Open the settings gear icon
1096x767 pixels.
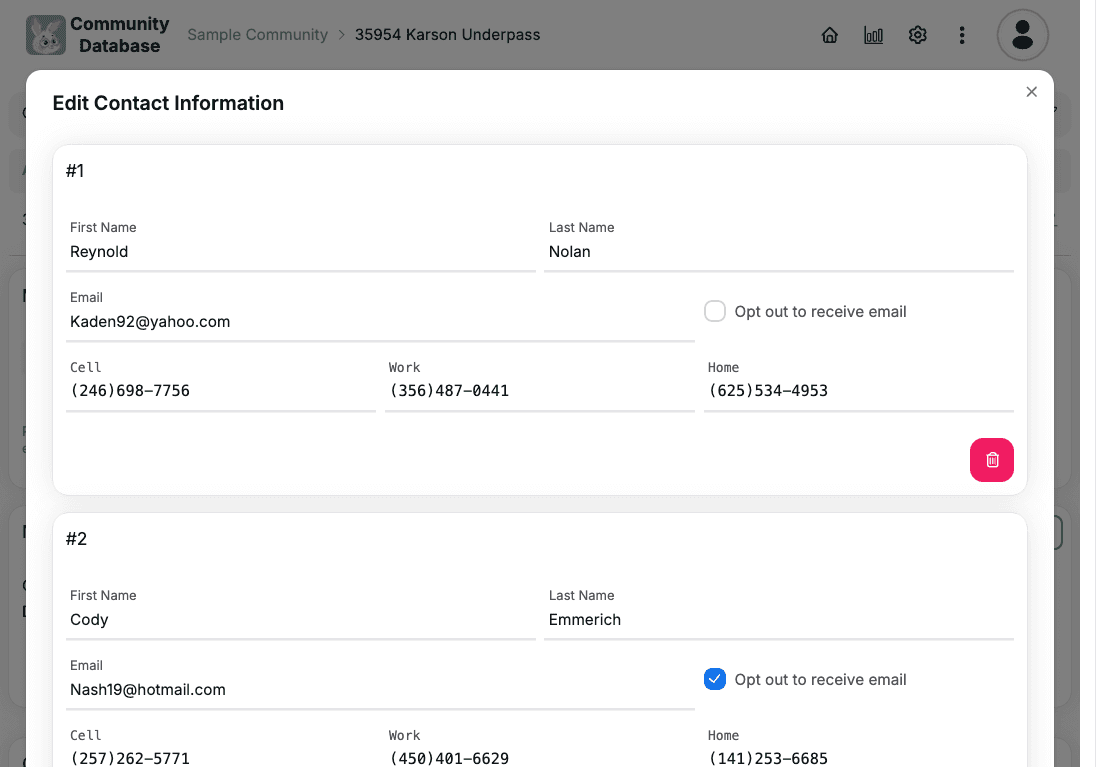(917, 35)
